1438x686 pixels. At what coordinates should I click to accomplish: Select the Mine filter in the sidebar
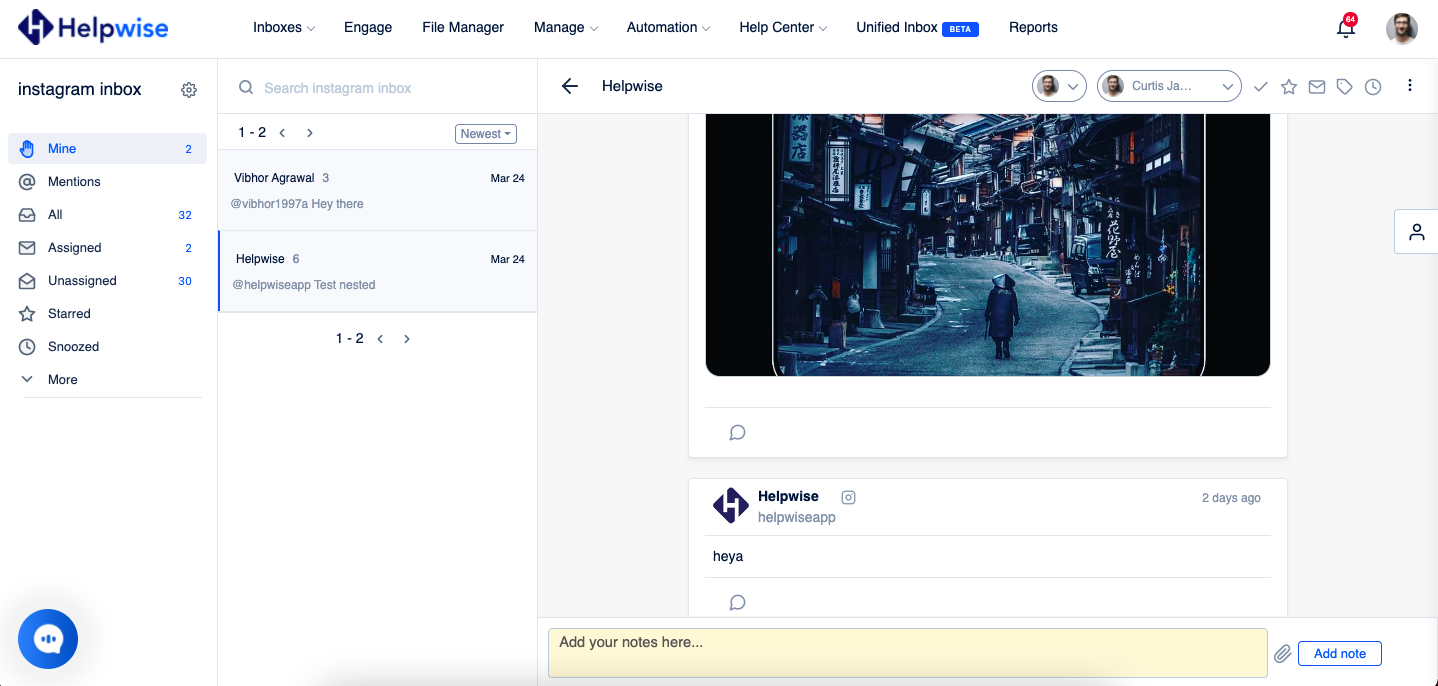pos(60,148)
